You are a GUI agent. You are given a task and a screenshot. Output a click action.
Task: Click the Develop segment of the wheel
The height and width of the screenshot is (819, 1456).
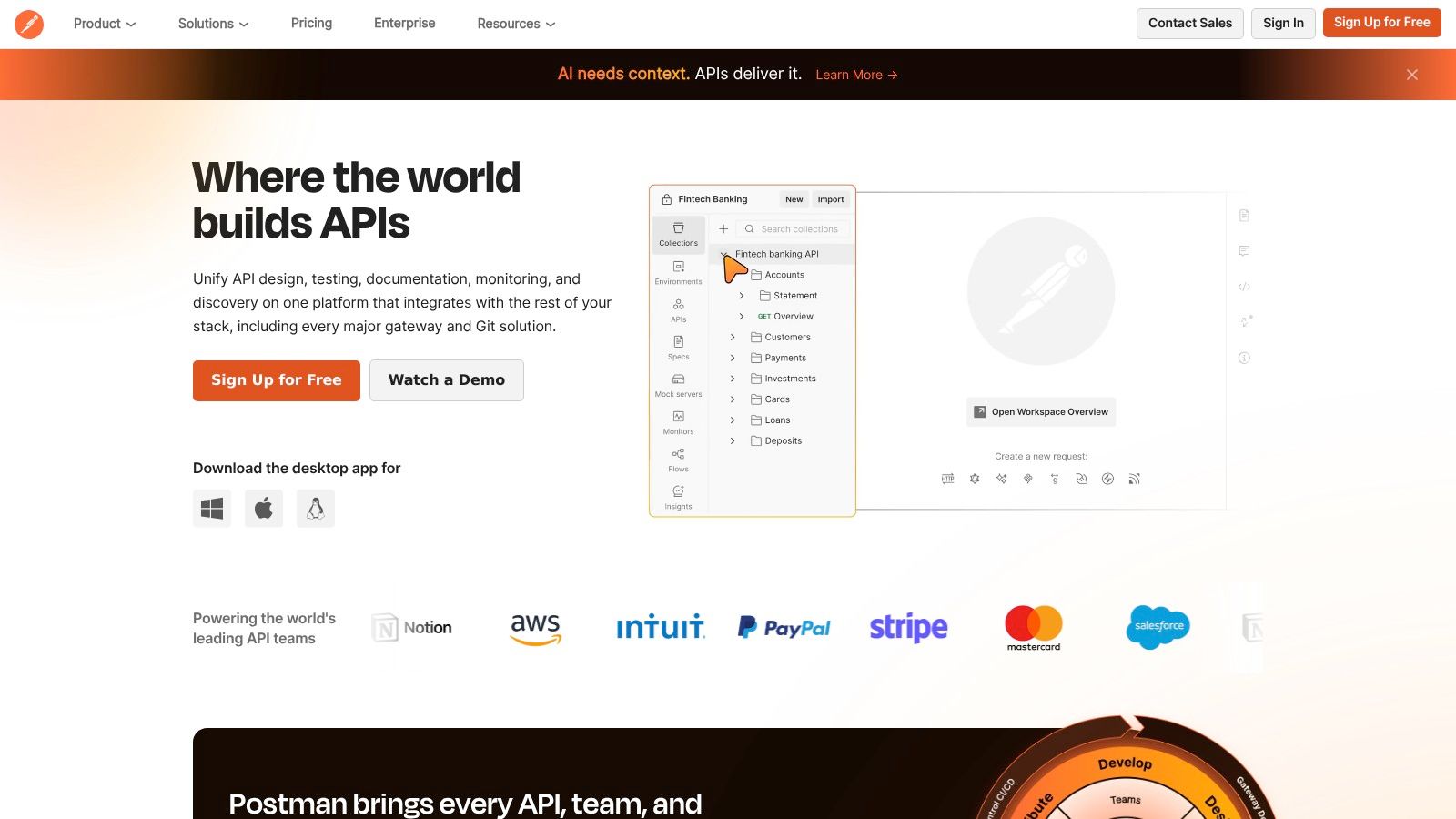(1125, 763)
